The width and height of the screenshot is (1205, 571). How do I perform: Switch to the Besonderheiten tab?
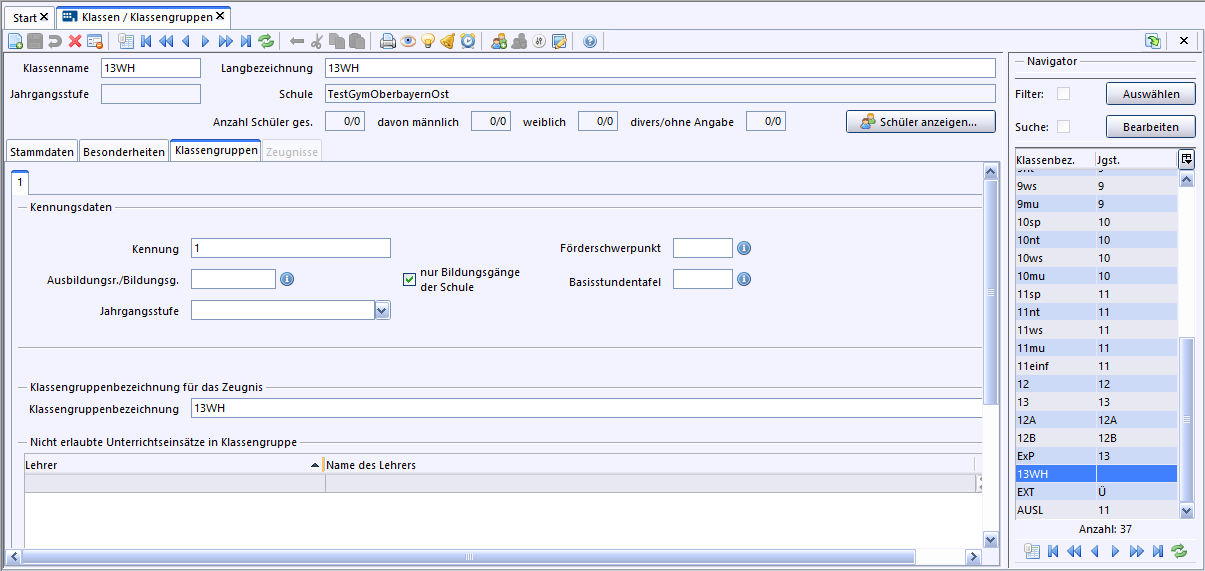pos(124,152)
